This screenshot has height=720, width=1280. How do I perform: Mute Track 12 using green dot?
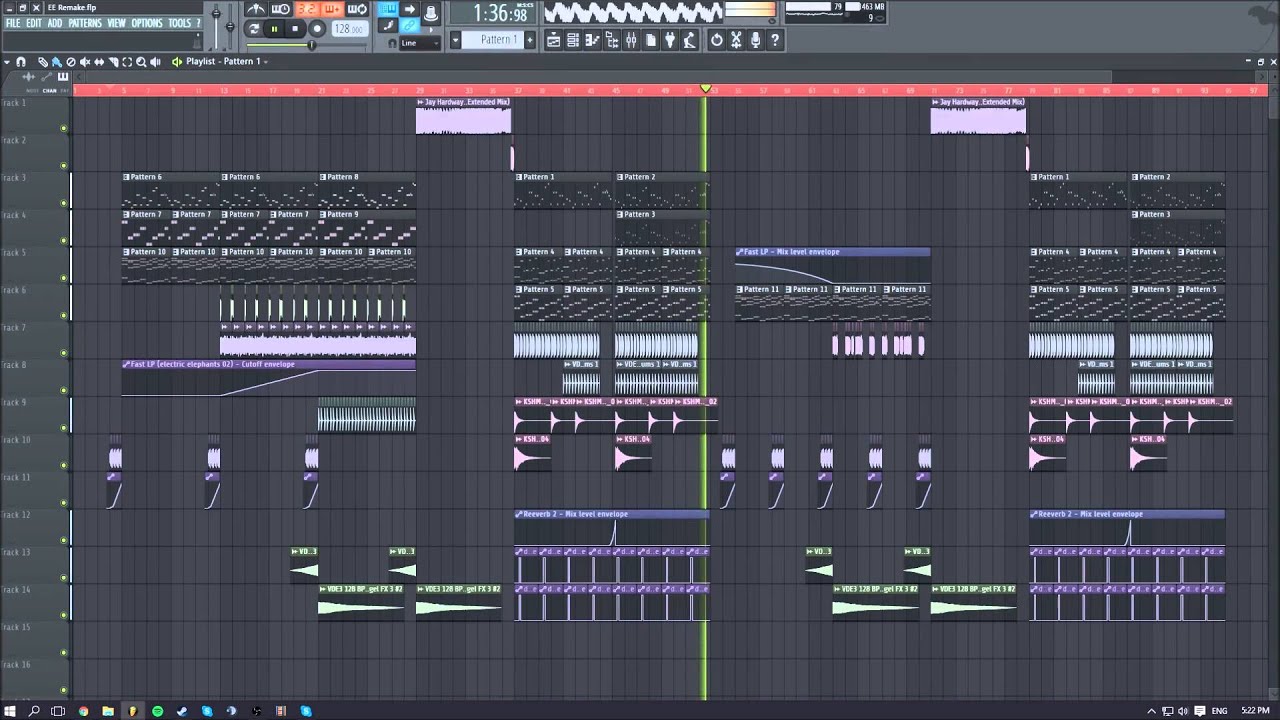click(64, 540)
